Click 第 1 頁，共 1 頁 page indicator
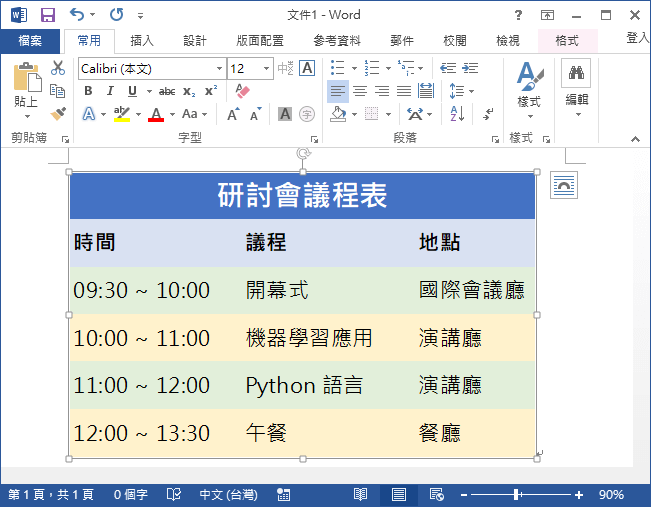Screen dimensions: 651x507 coord(51,495)
